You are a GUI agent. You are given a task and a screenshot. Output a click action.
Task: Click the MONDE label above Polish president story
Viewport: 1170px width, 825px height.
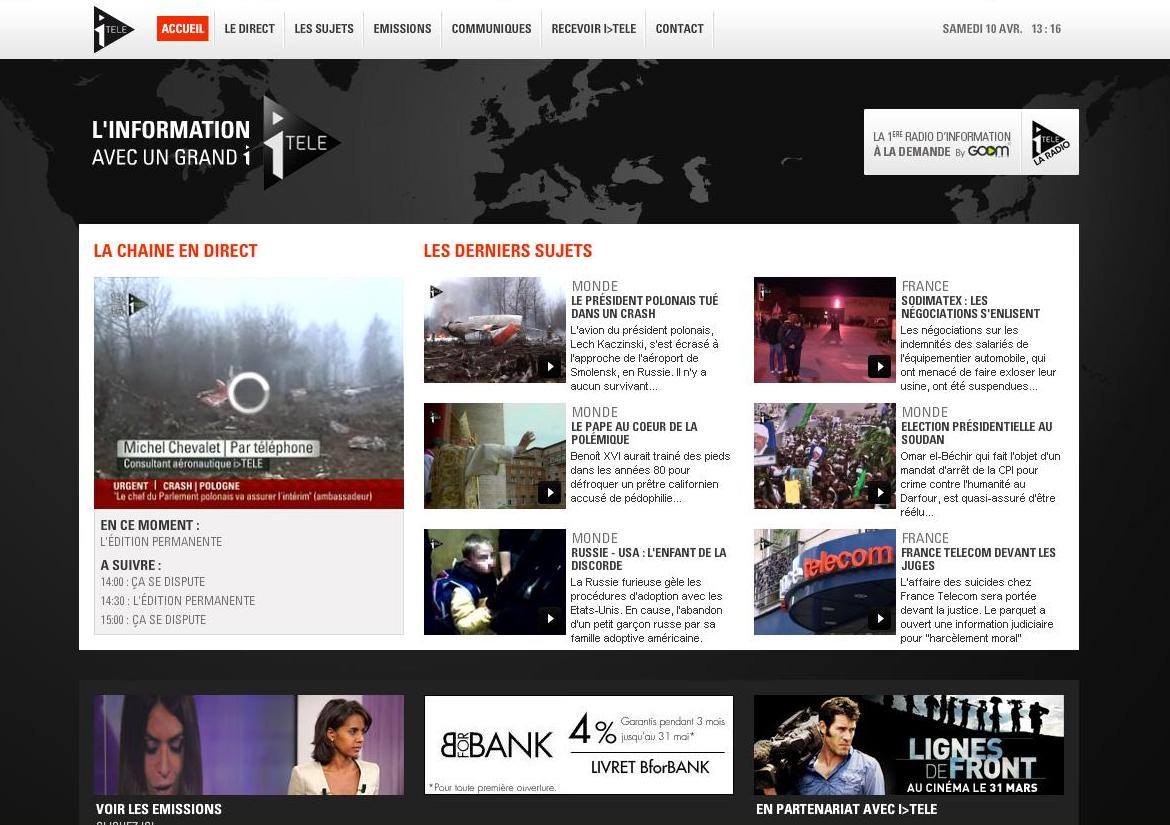point(595,286)
